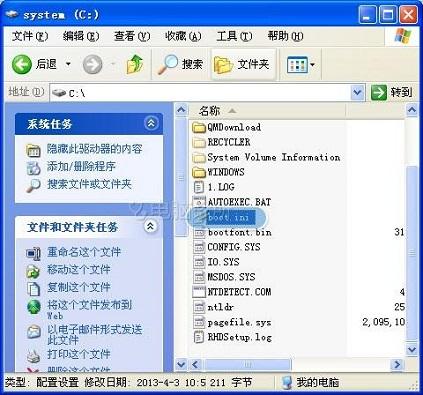Image resolution: width=423 pixels, height=395 pixels.
Task: Select the 1.LOG file icon
Action: point(199,187)
